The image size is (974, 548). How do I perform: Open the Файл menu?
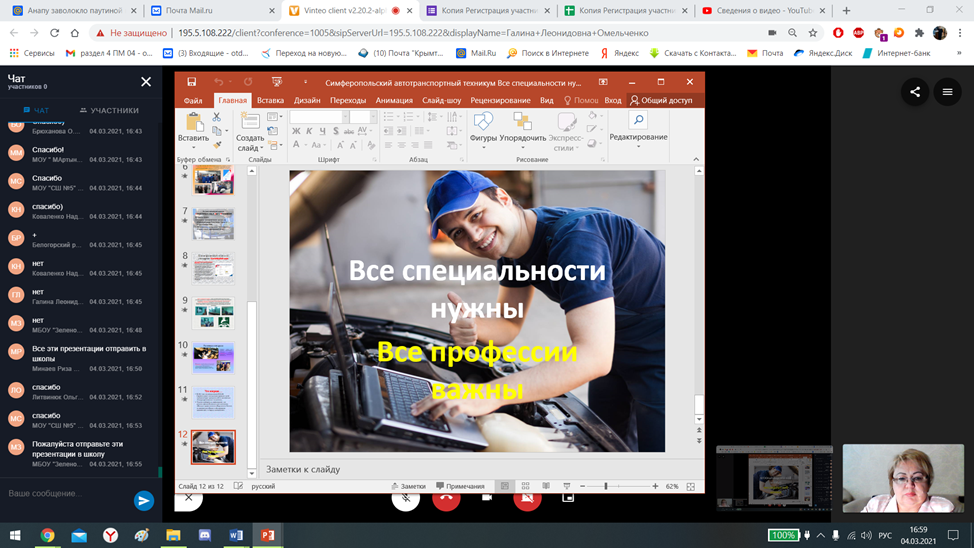pos(193,100)
